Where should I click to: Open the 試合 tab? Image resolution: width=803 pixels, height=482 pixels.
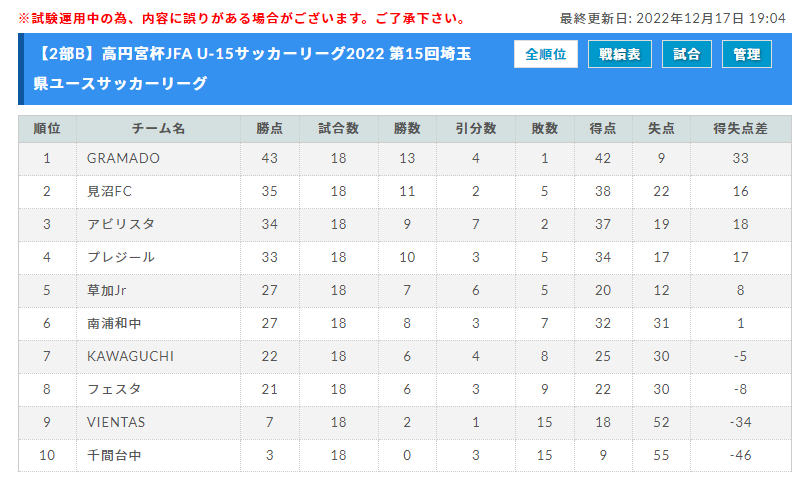[687, 54]
